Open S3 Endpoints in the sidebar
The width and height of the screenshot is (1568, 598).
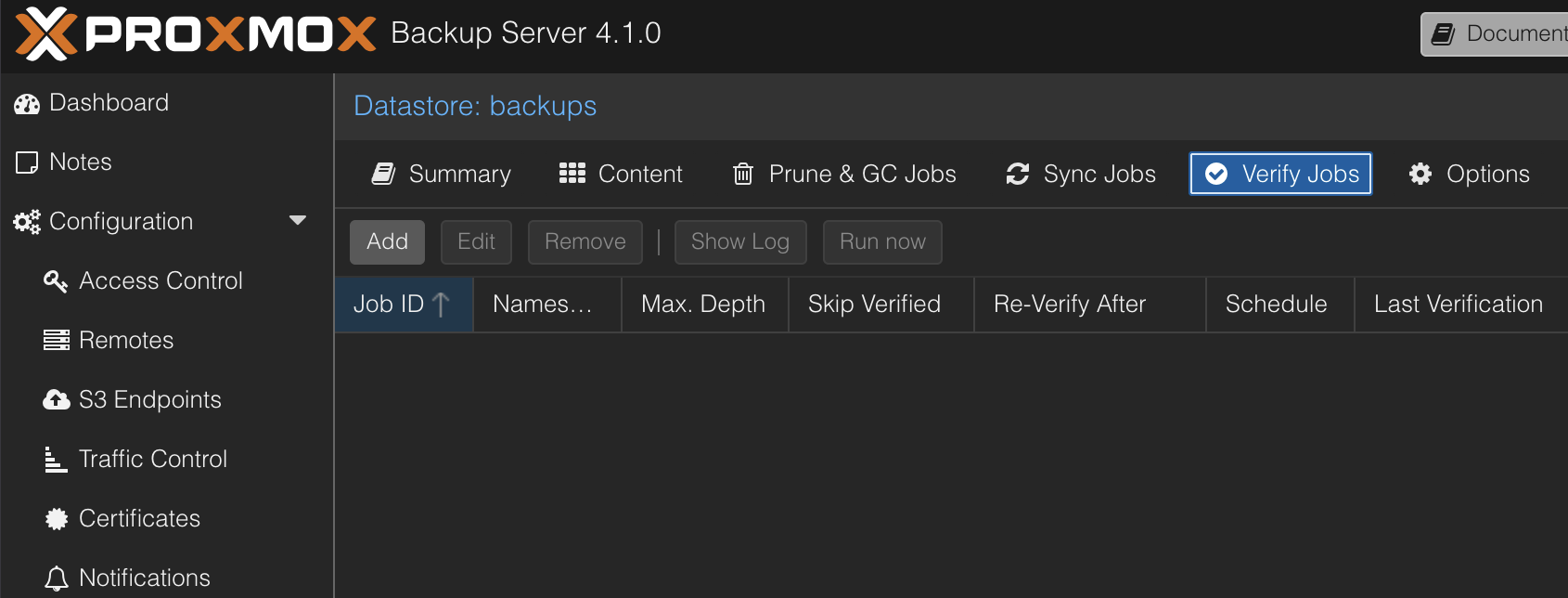pos(167,400)
